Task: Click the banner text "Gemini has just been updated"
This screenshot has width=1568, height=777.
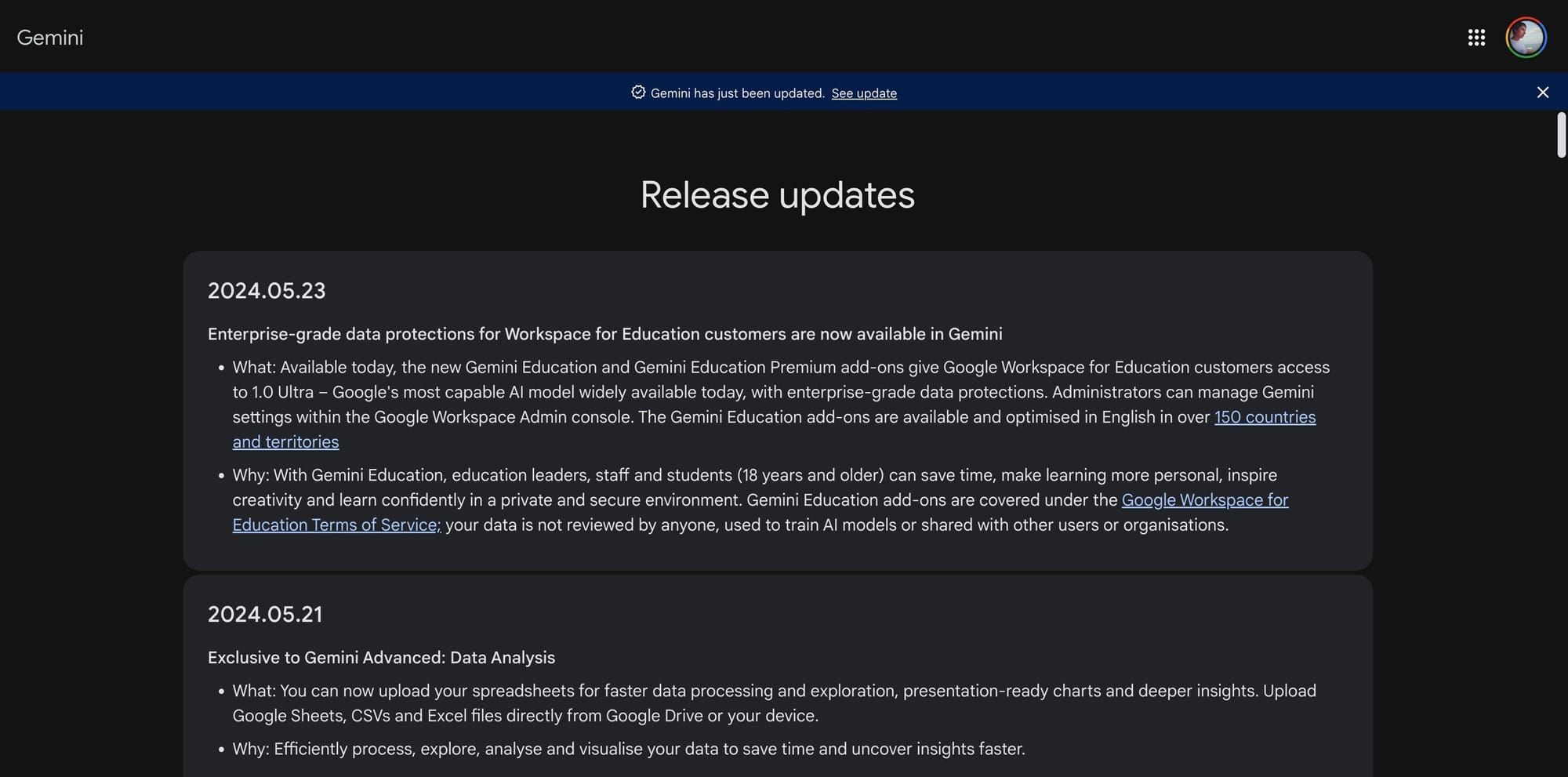Action: pos(737,93)
